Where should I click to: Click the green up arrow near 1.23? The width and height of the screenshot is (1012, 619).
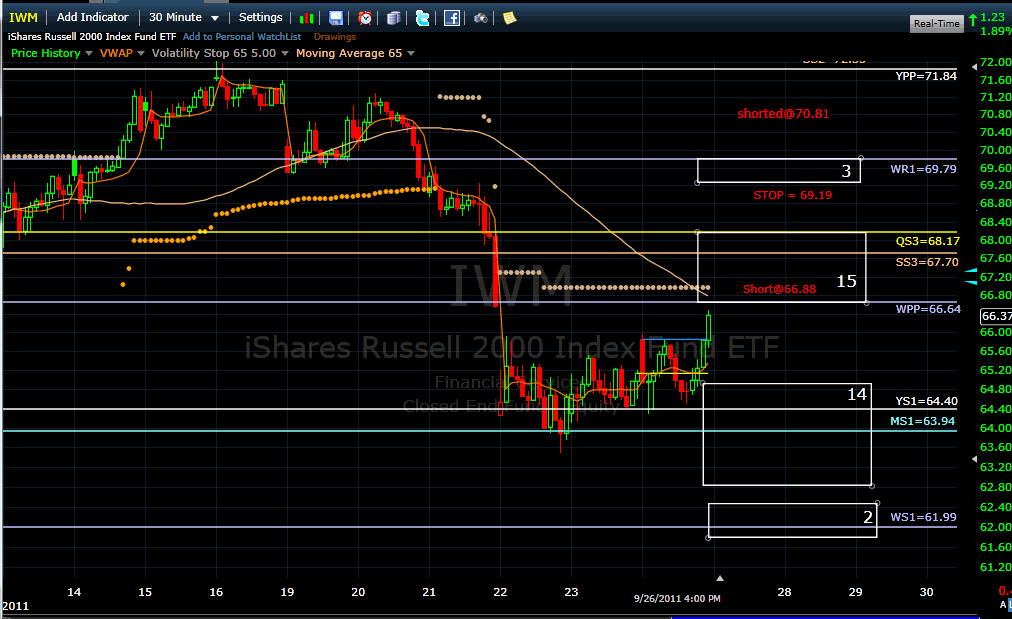[973, 20]
